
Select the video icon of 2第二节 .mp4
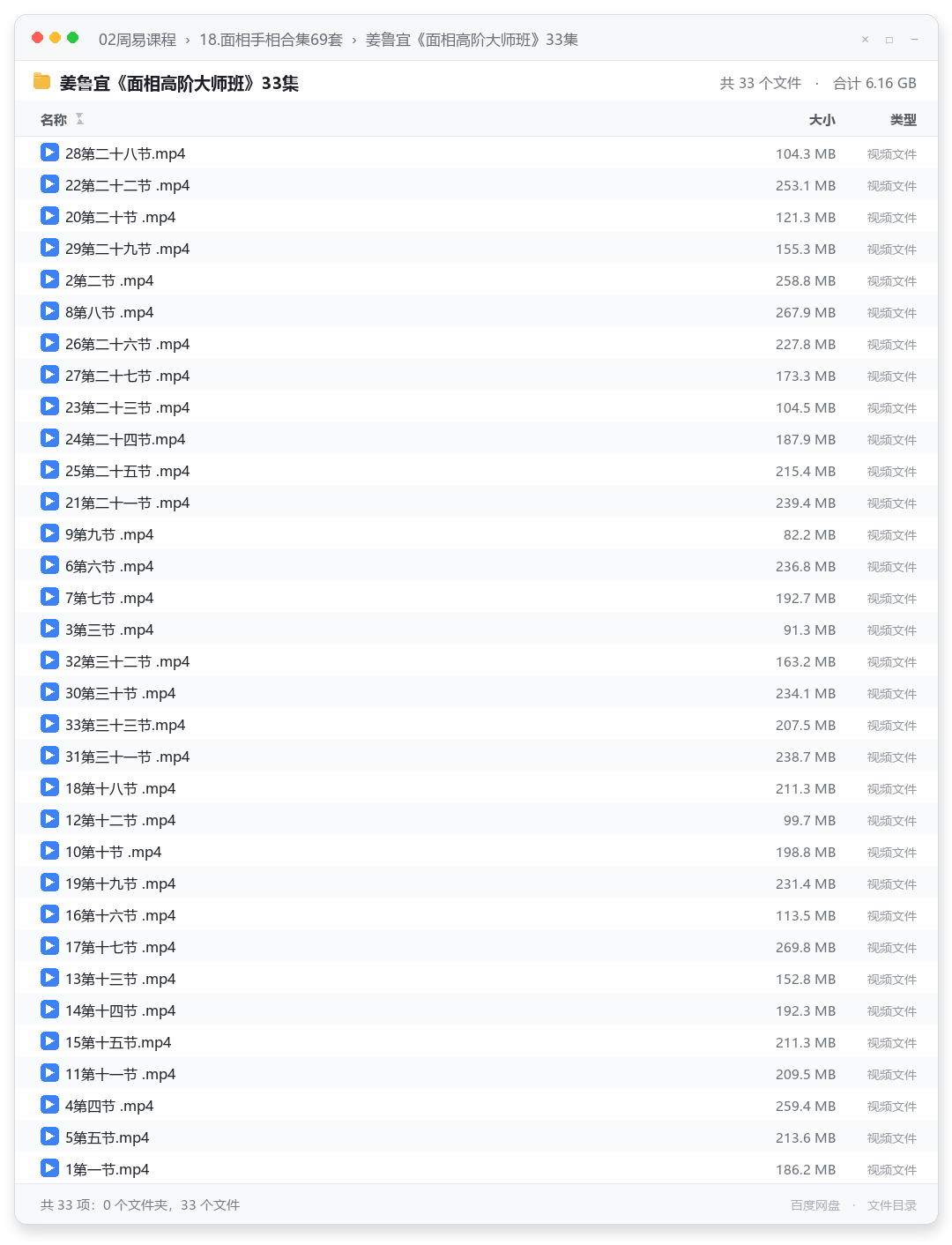[x=49, y=280]
